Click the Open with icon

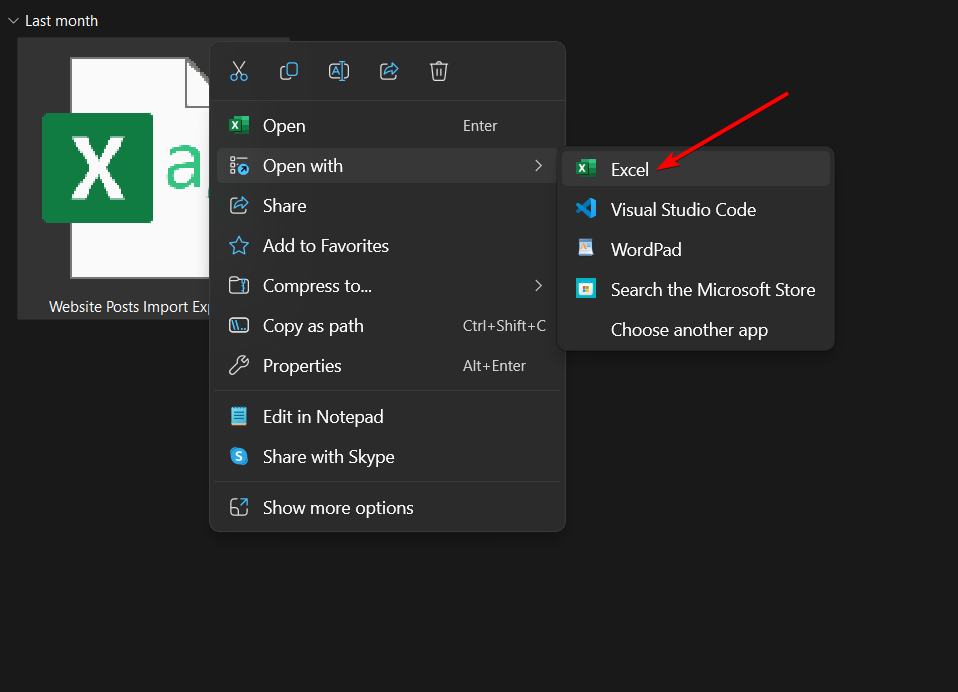click(x=239, y=166)
